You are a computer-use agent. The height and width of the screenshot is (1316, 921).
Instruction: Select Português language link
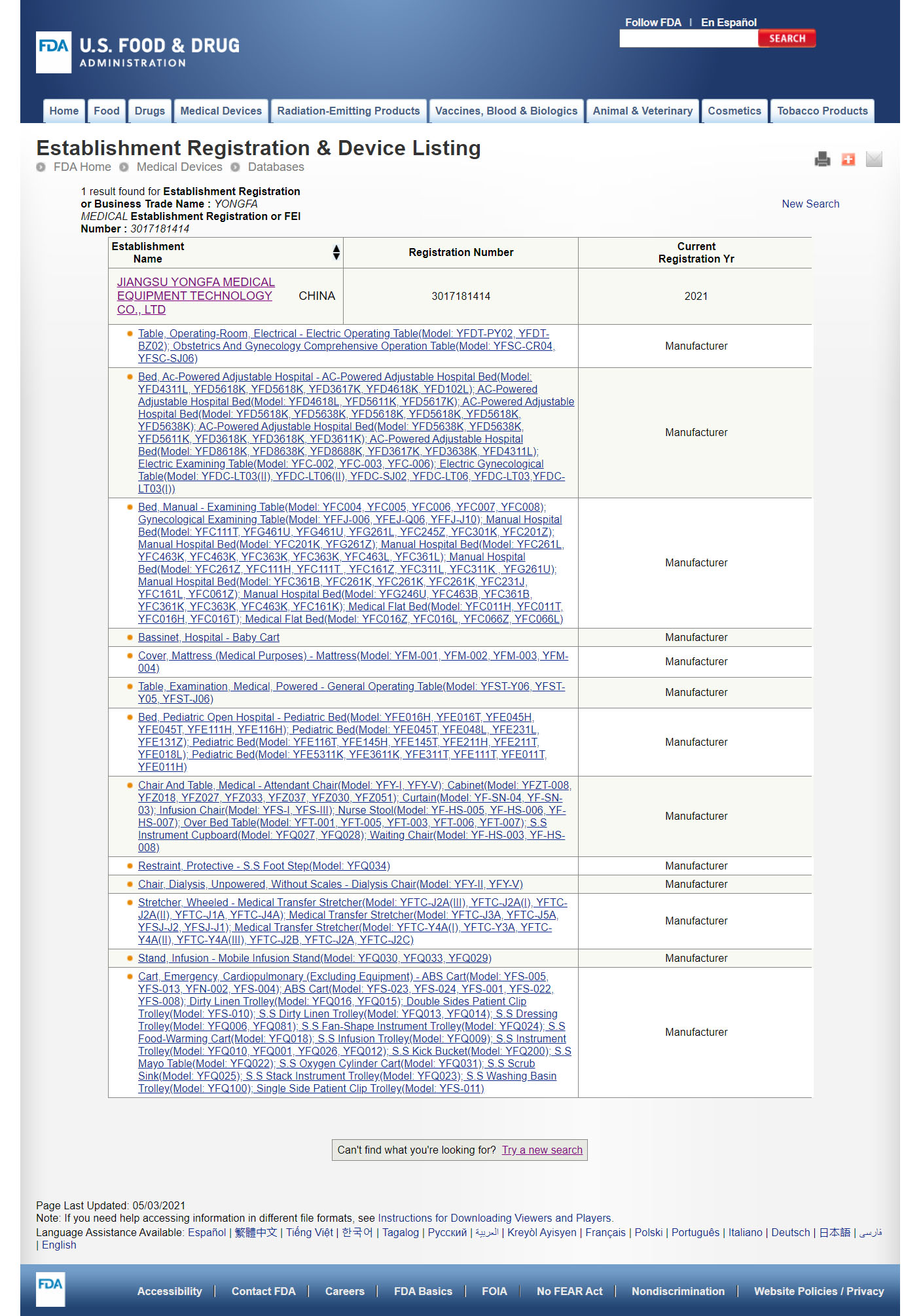[x=695, y=1232]
